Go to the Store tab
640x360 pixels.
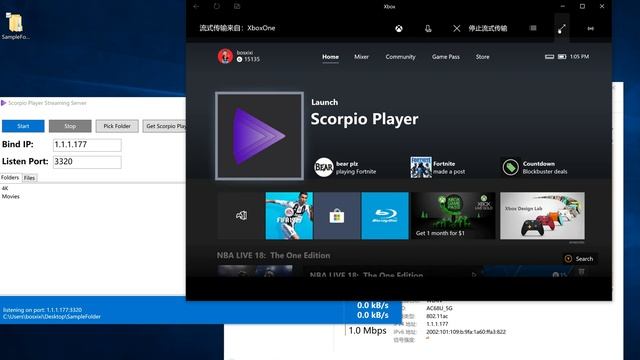(x=482, y=57)
